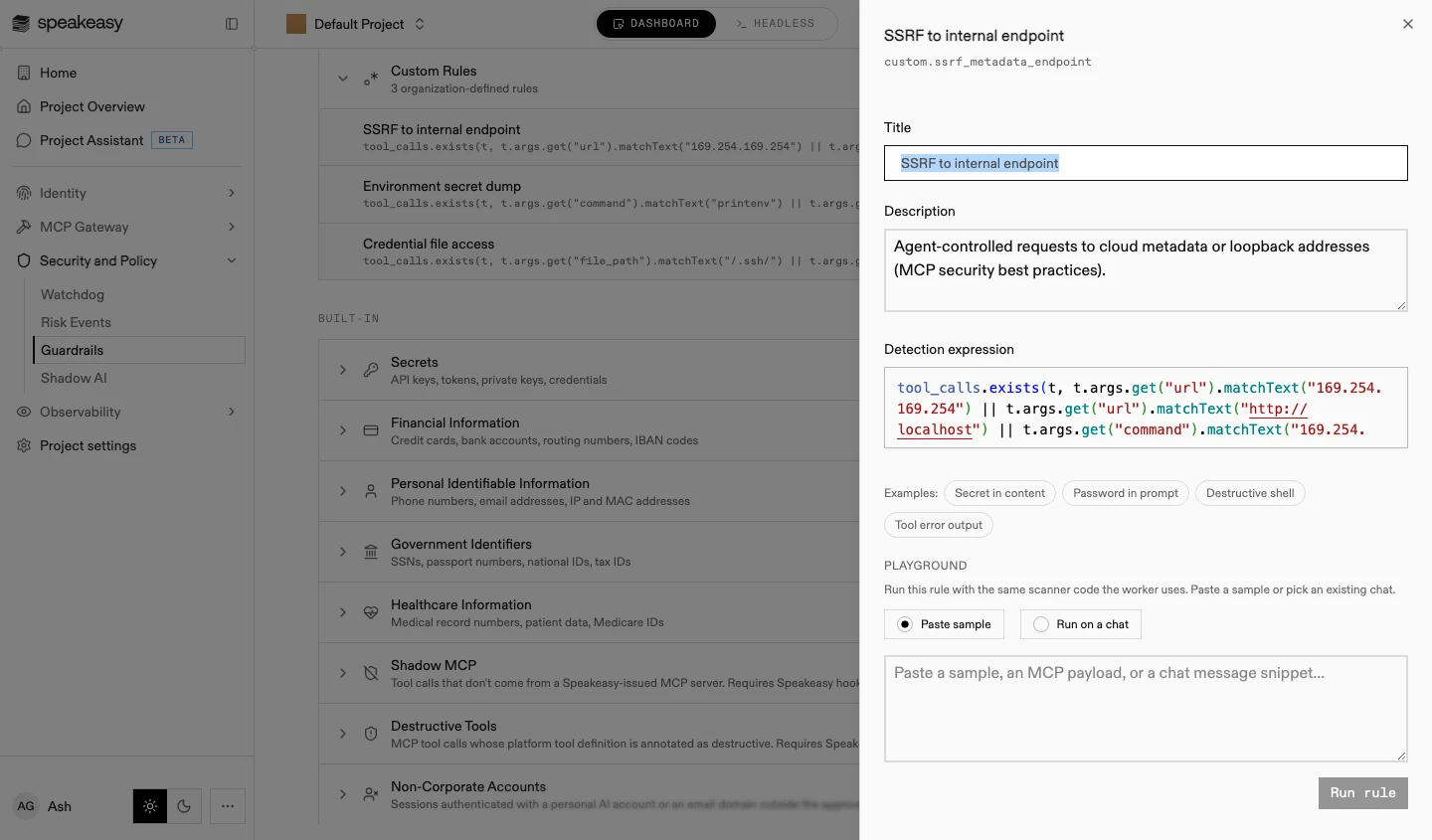Click the Healthcare Information heart icon
Viewport: 1432px width, 840px height.
pos(371,612)
